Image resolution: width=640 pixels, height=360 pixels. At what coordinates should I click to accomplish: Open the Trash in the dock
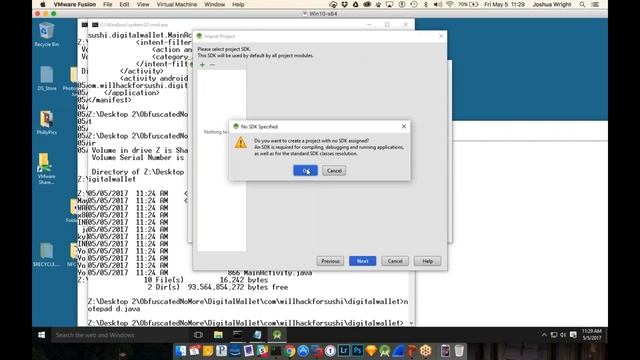coord(459,351)
